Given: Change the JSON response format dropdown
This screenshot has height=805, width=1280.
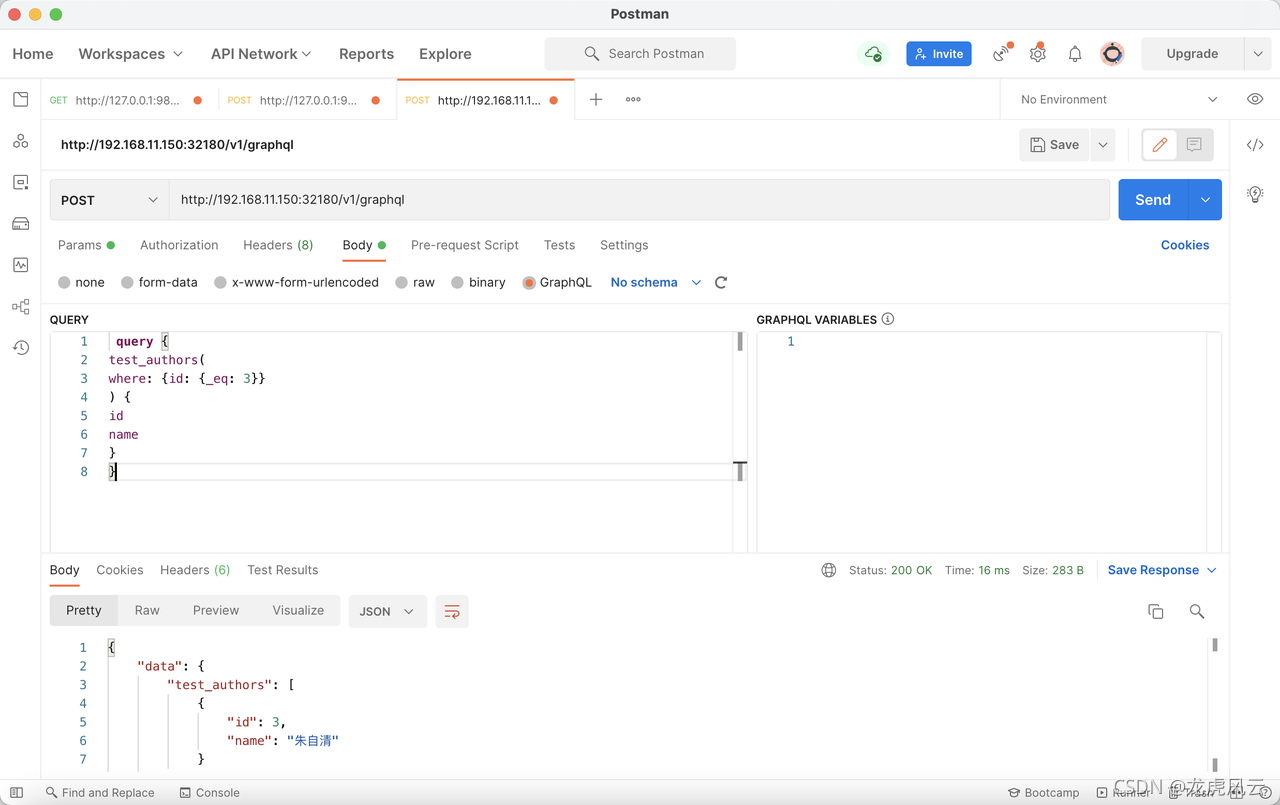Looking at the screenshot, I should tap(387, 611).
